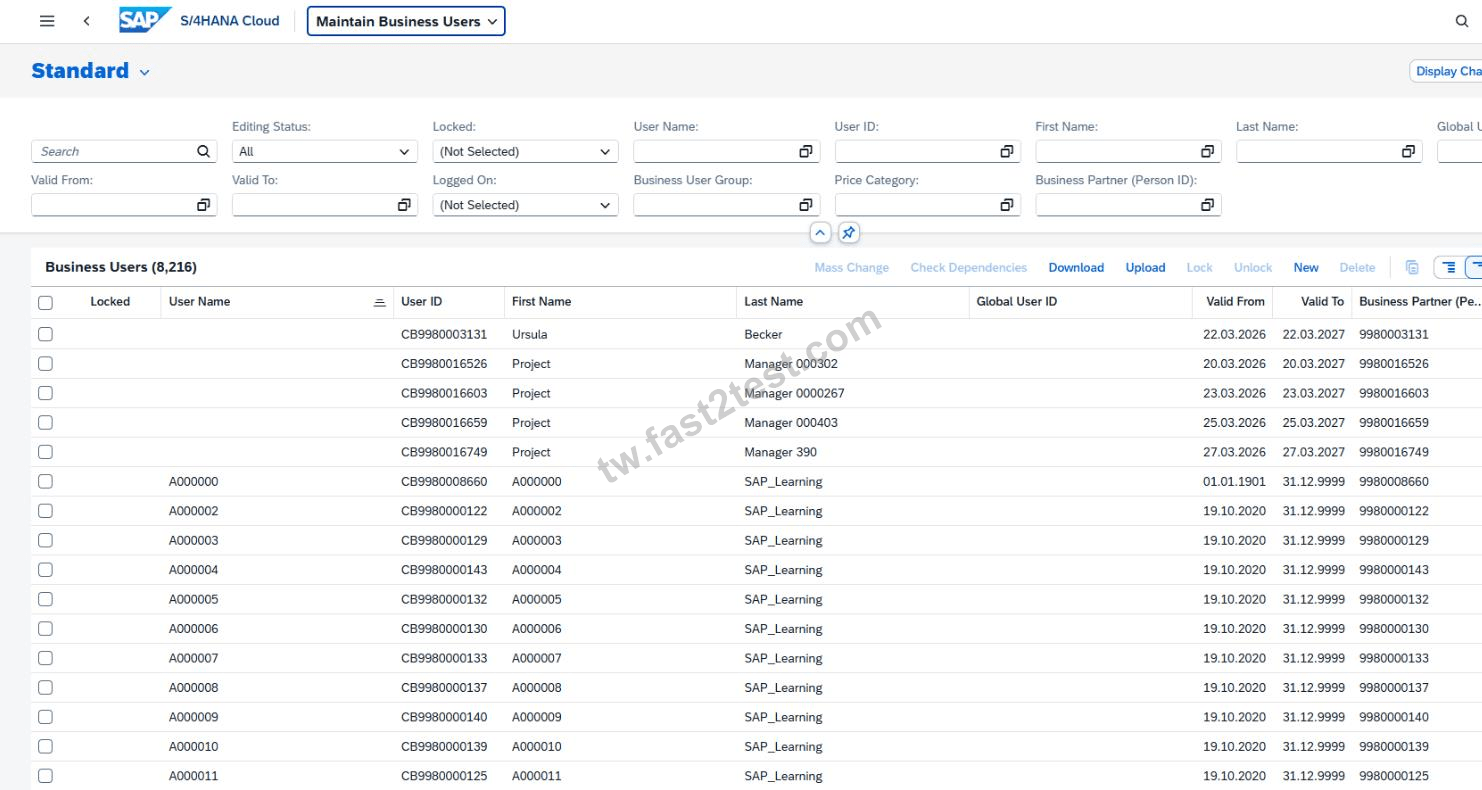1482x790 pixels.
Task: Click the Locked column header
Action: click(110, 302)
